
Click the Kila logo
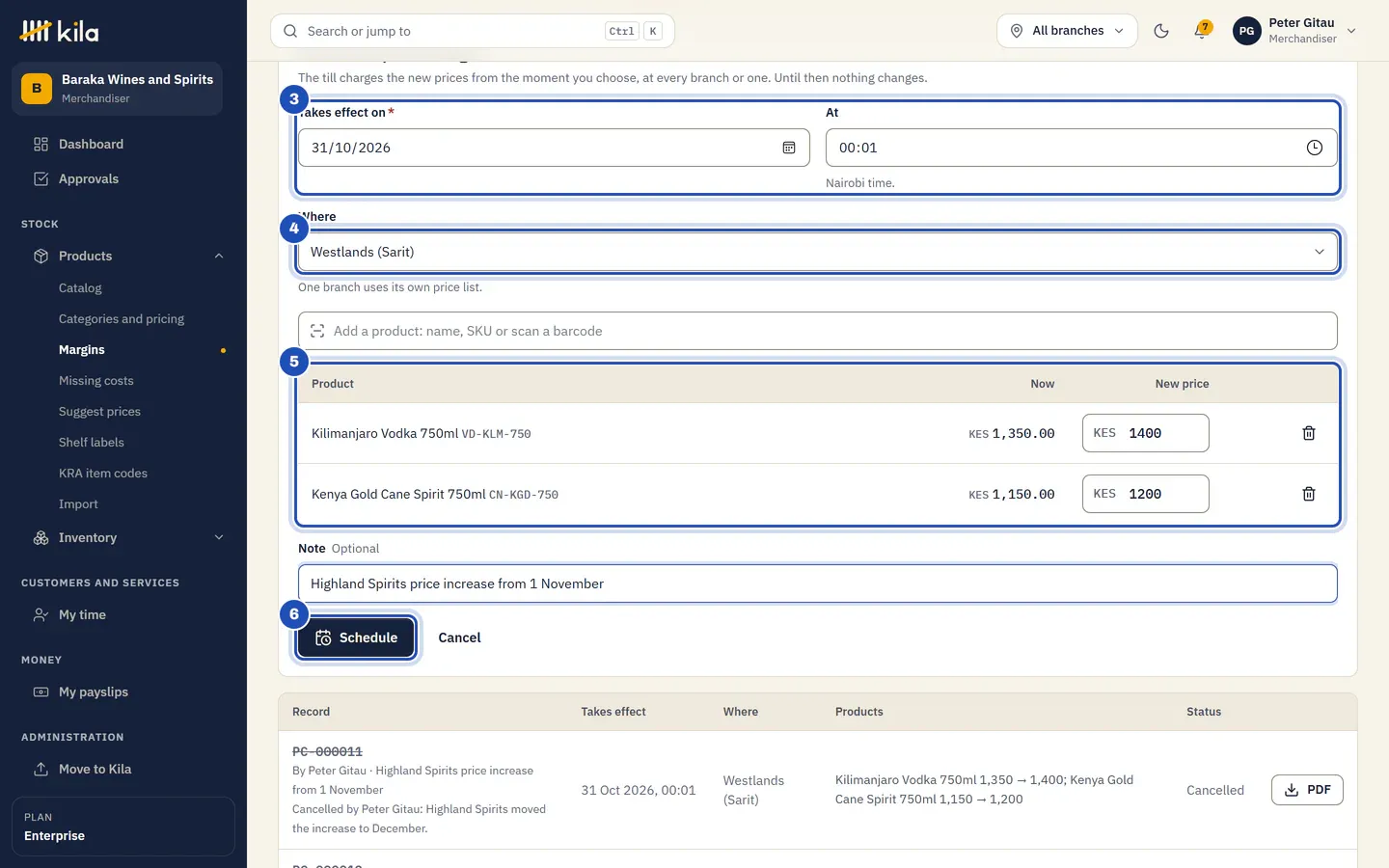click(x=60, y=32)
